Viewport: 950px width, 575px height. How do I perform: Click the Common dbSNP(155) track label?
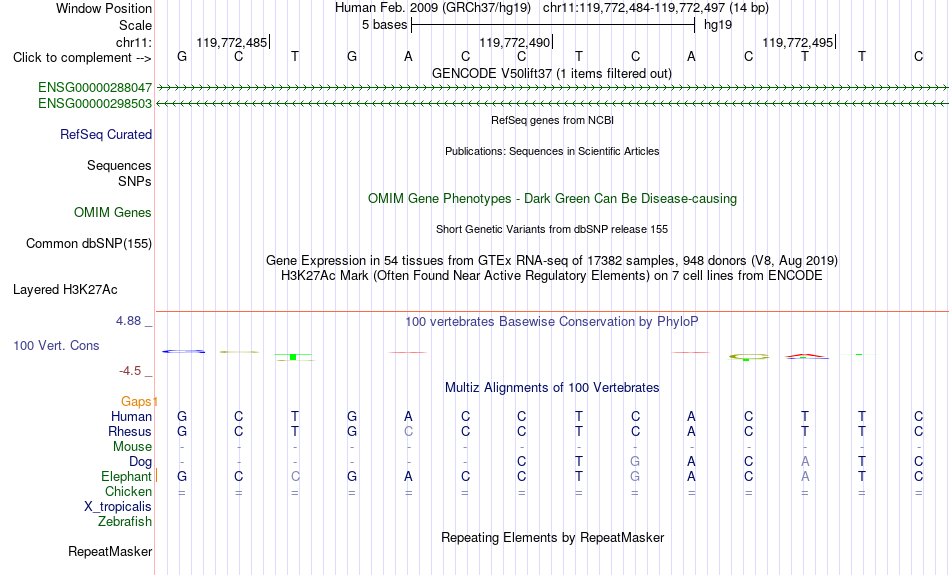89,244
